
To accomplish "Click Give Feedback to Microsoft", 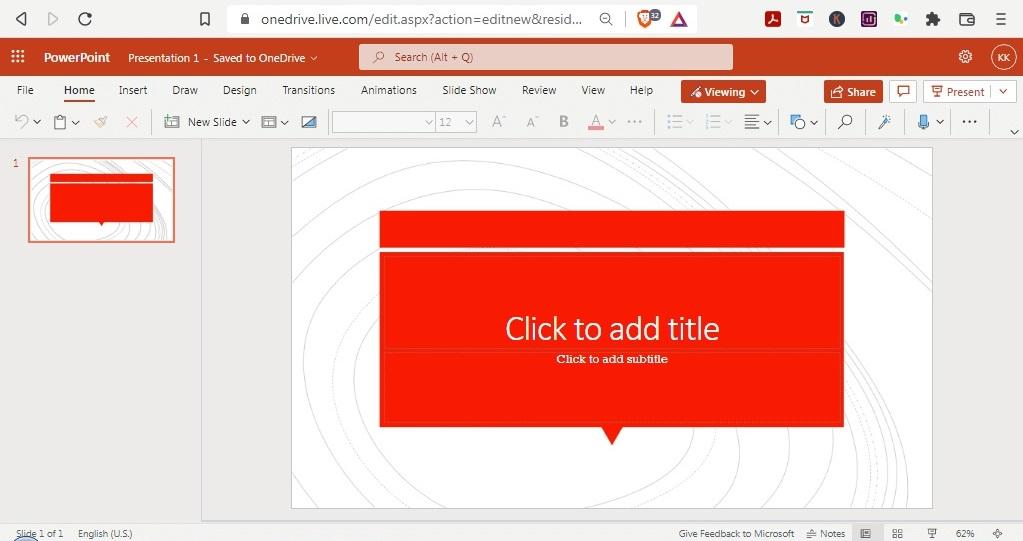I will pos(736,533).
